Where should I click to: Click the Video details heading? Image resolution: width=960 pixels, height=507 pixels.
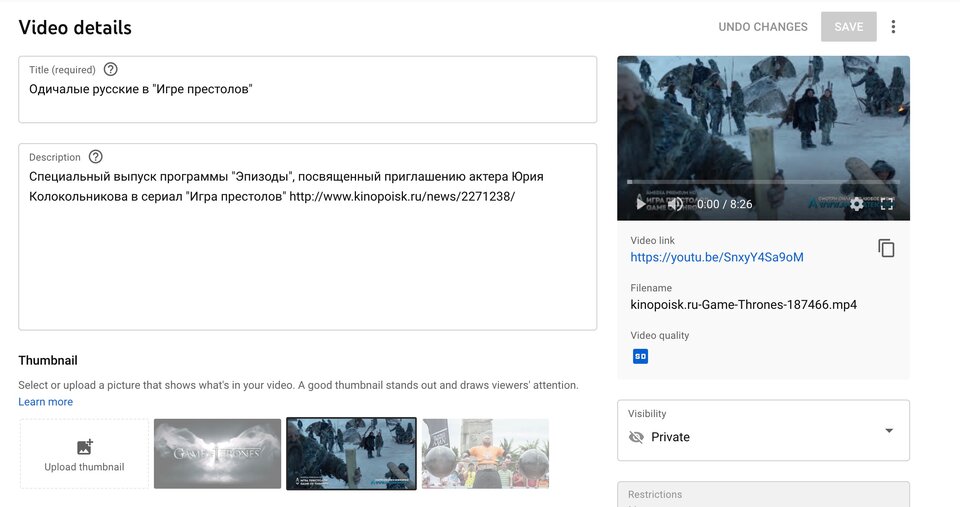click(x=75, y=28)
